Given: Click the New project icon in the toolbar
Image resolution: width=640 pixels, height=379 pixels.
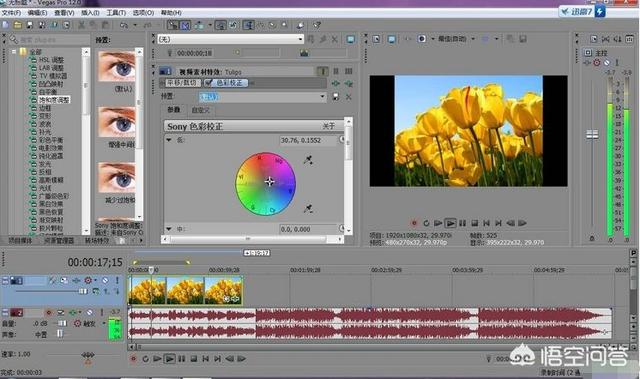Looking at the screenshot, I should click(6, 25).
